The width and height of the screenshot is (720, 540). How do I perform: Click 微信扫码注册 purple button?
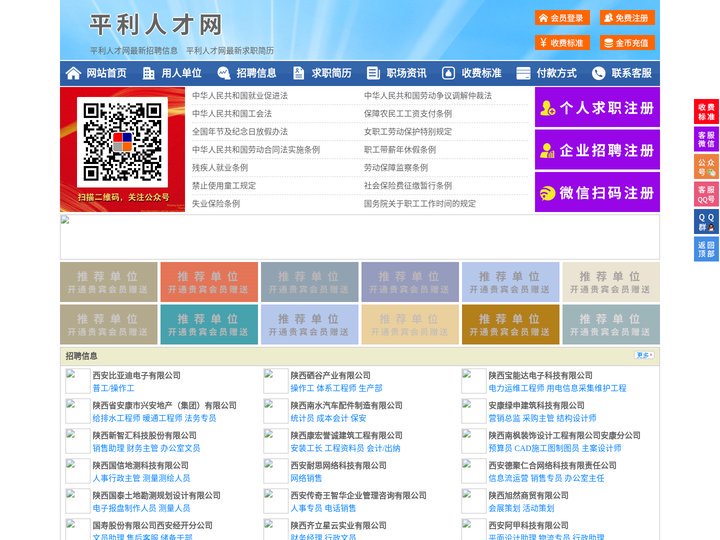click(x=597, y=192)
